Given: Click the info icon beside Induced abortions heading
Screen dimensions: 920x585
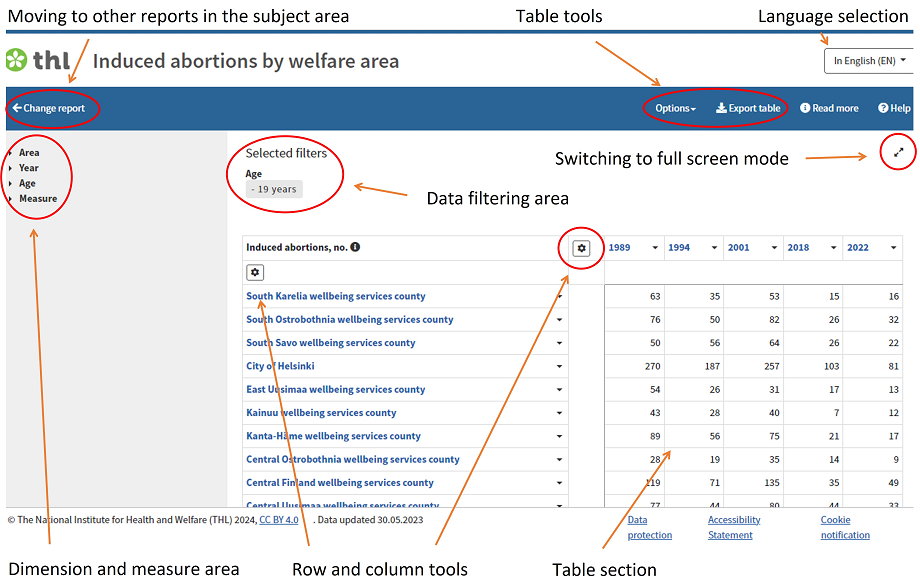Looking at the screenshot, I should click(355, 247).
